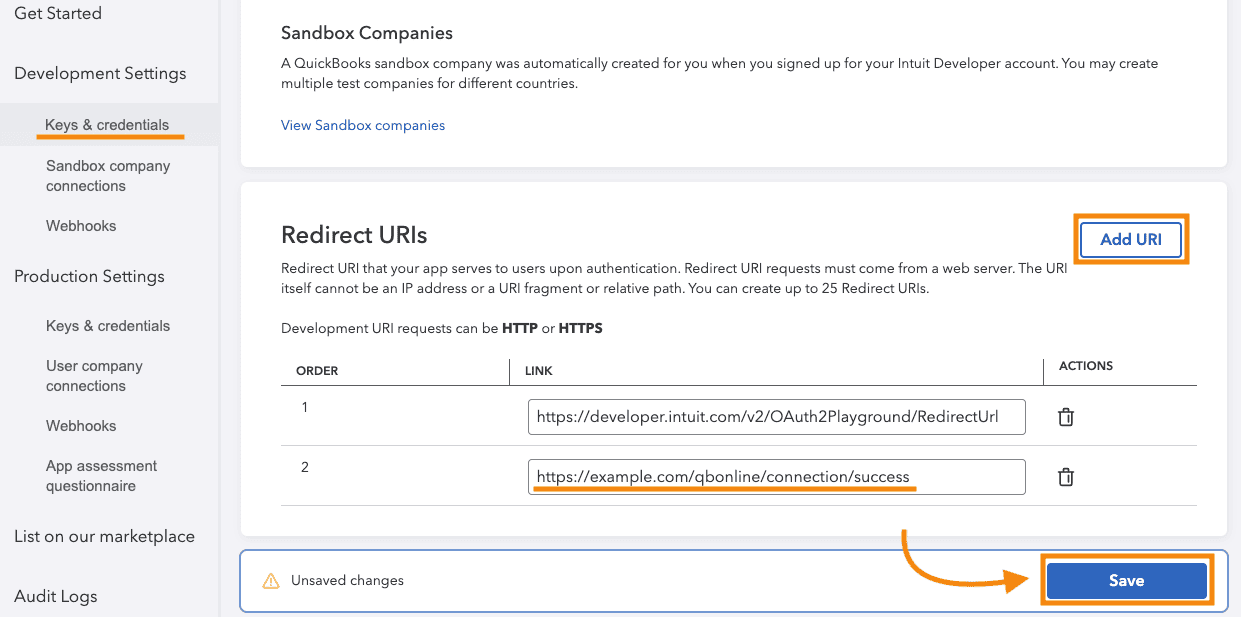Viewport: 1241px width, 617px height.
Task: Delete the example.com redirect URI
Action: point(1065,476)
